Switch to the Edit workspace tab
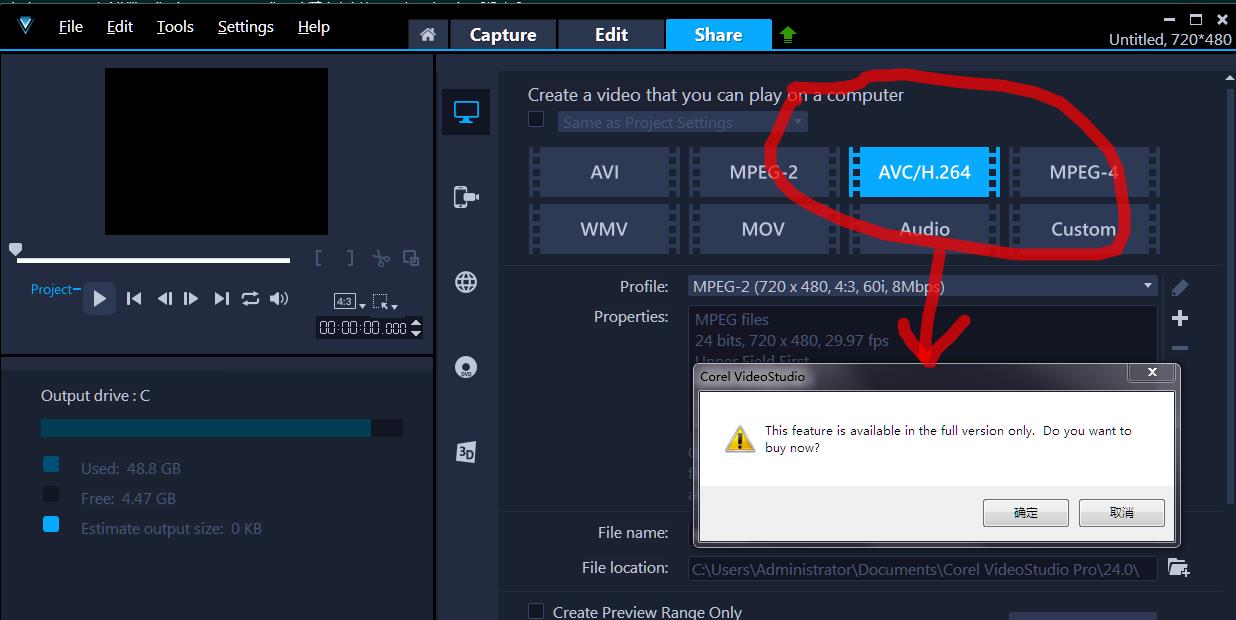 click(611, 35)
